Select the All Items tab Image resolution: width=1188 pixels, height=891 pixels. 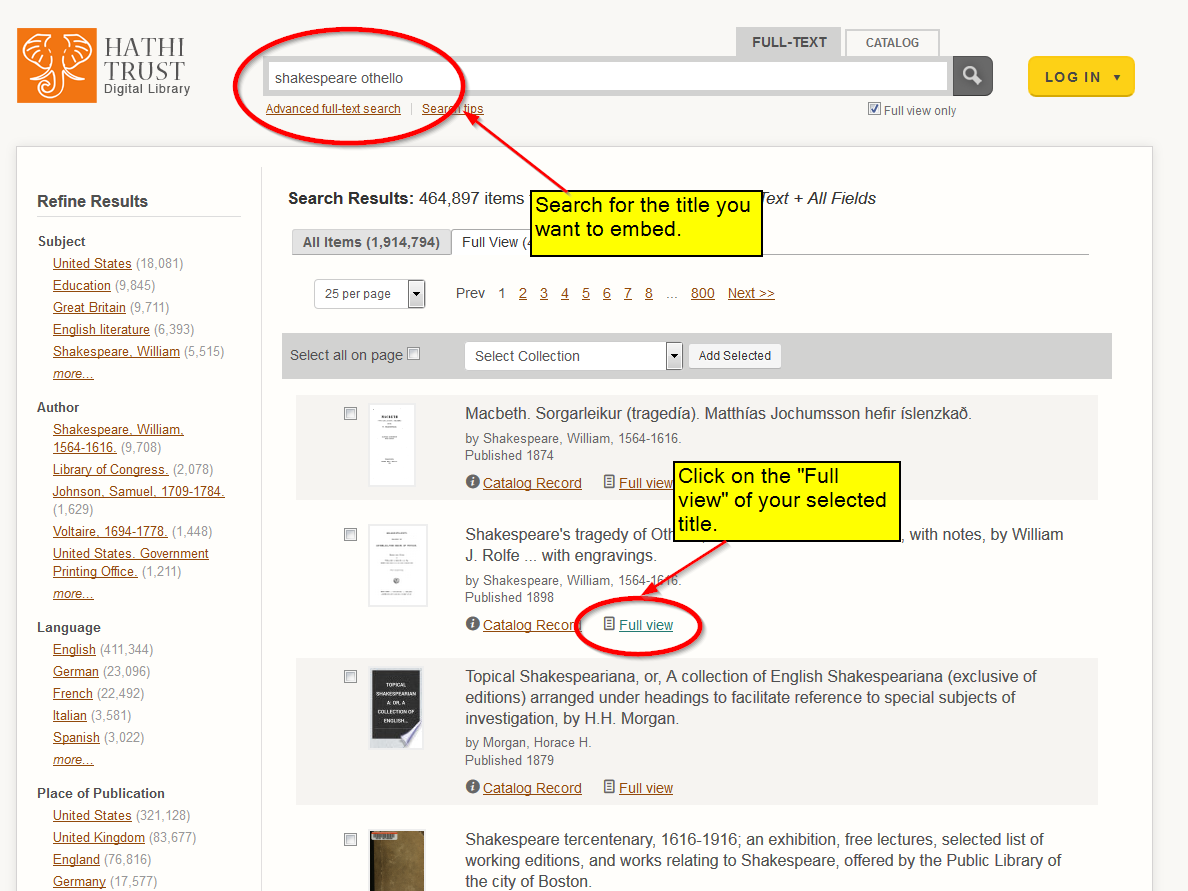(x=371, y=242)
